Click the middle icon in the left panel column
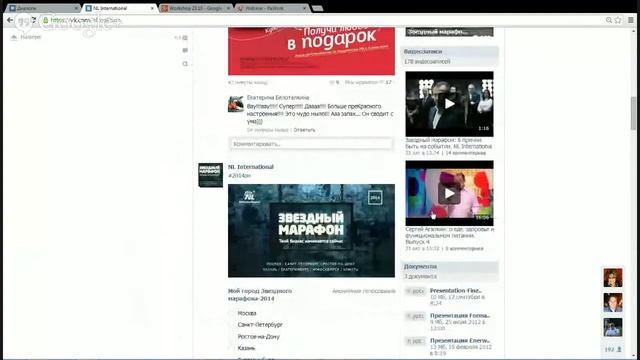 click(185, 51)
